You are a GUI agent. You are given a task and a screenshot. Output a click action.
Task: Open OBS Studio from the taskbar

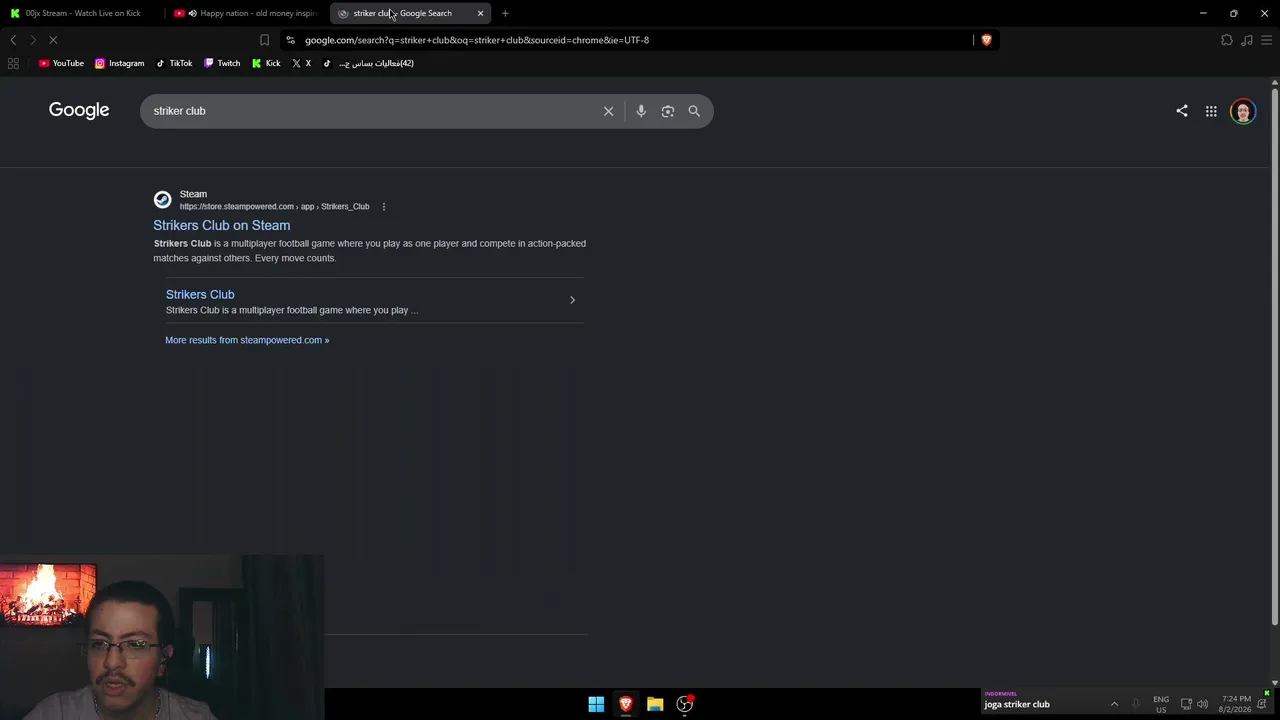(685, 704)
